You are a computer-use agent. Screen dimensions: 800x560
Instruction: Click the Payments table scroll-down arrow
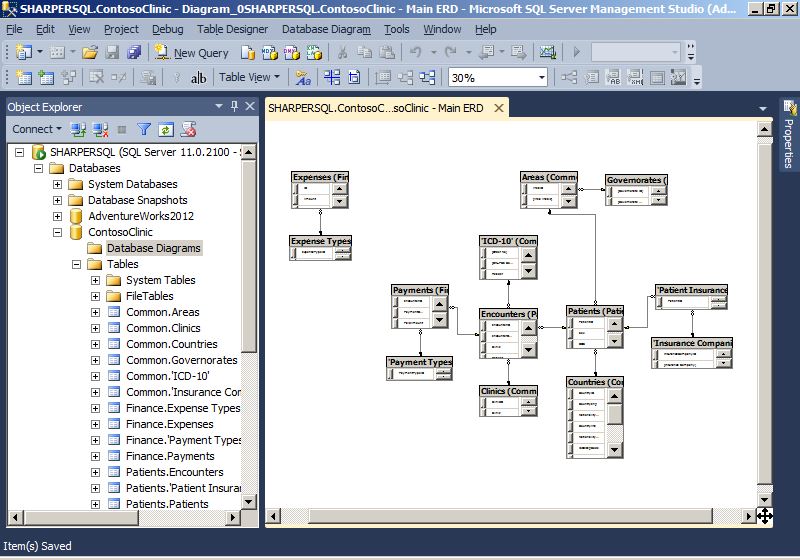click(x=440, y=320)
